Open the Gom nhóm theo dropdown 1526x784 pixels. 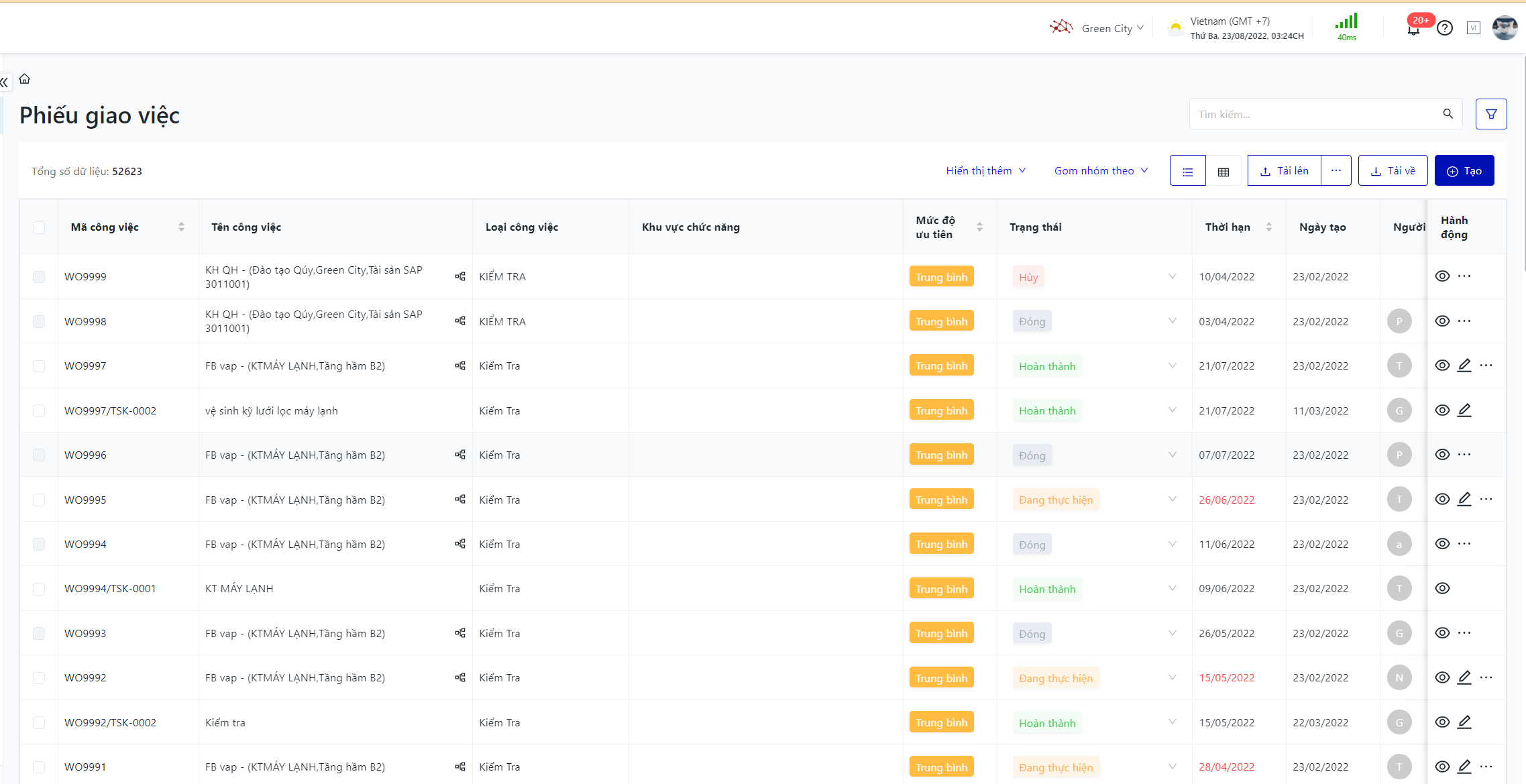(x=1101, y=171)
